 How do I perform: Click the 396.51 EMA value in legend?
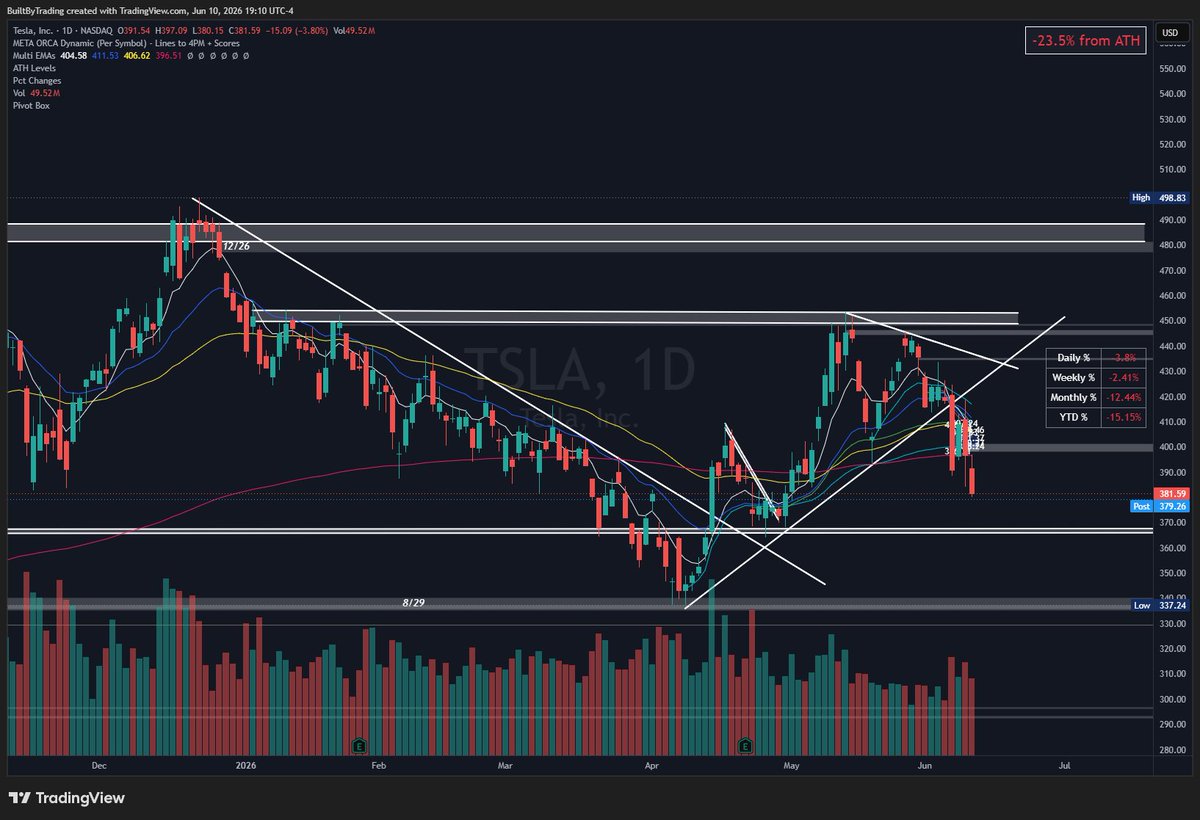pyautogui.click(x=169, y=56)
